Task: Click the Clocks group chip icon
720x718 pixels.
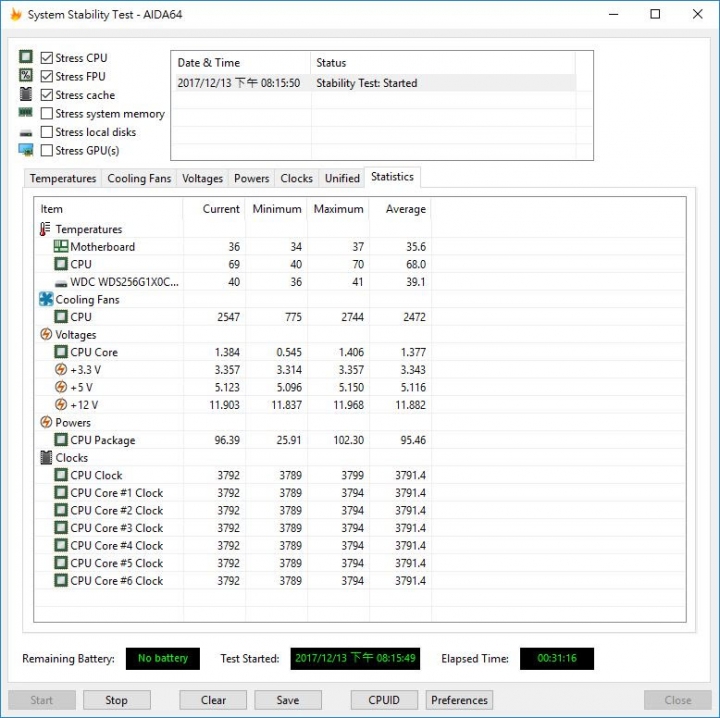Action: [46, 457]
